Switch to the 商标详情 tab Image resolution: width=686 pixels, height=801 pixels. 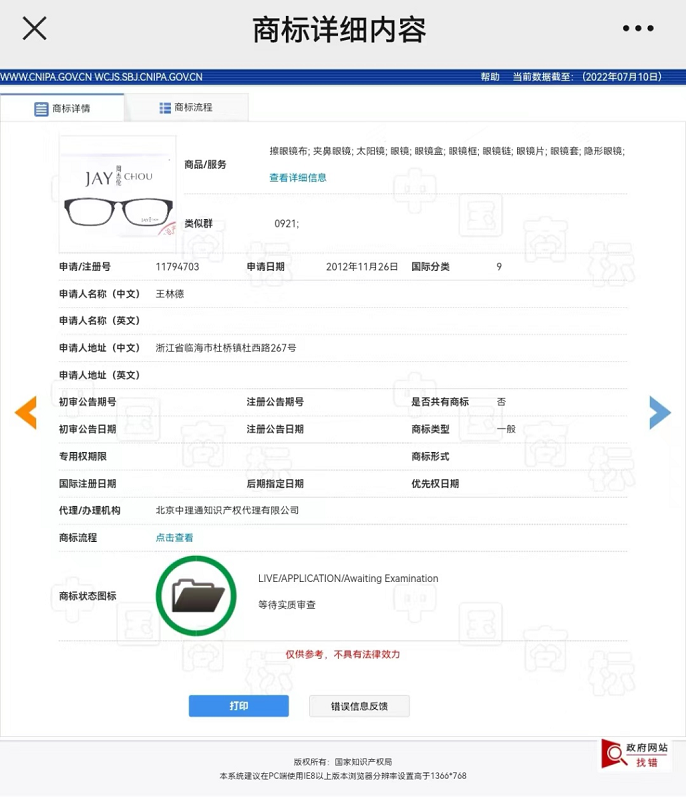62,108
